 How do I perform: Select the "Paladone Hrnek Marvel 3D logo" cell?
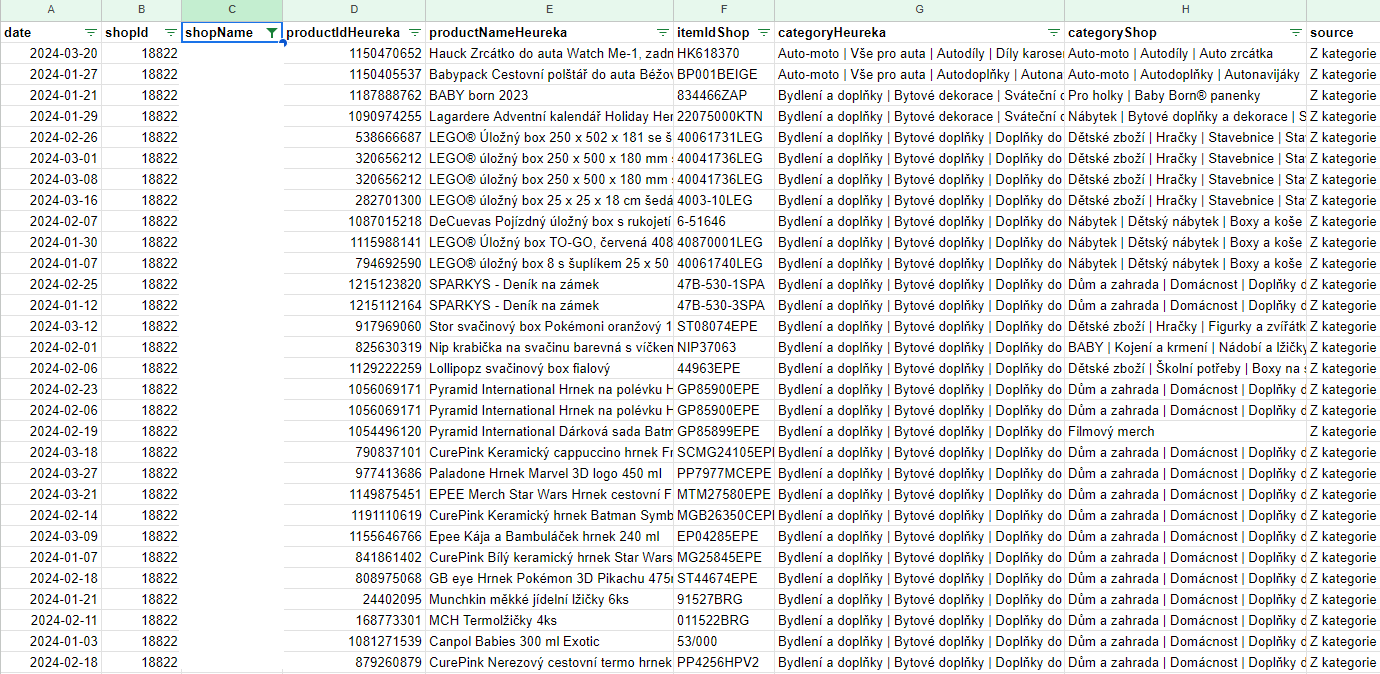(550, 474)
